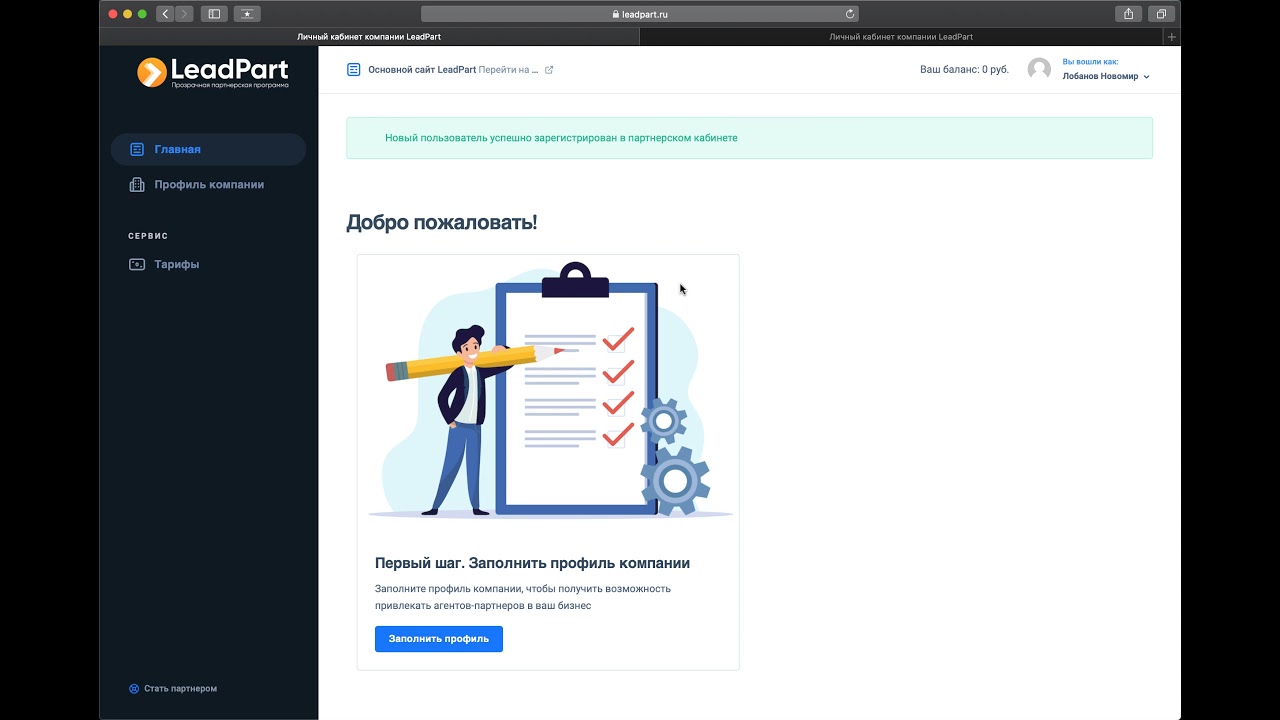The image size is (1280, 720).
Task: Click the LeadPart logo in the sidebar
Action: pyautogui.click(x=213, y=72)
